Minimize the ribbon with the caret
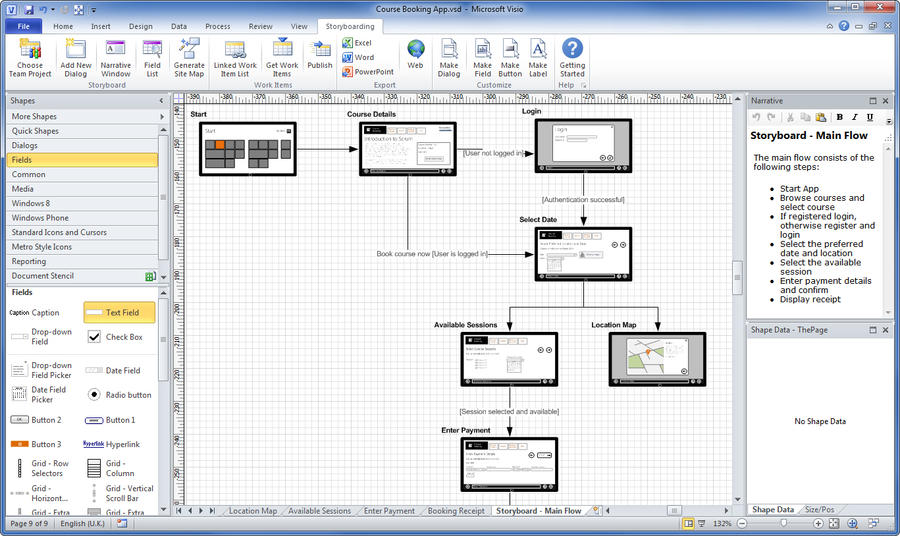 [x=829, y=26]
